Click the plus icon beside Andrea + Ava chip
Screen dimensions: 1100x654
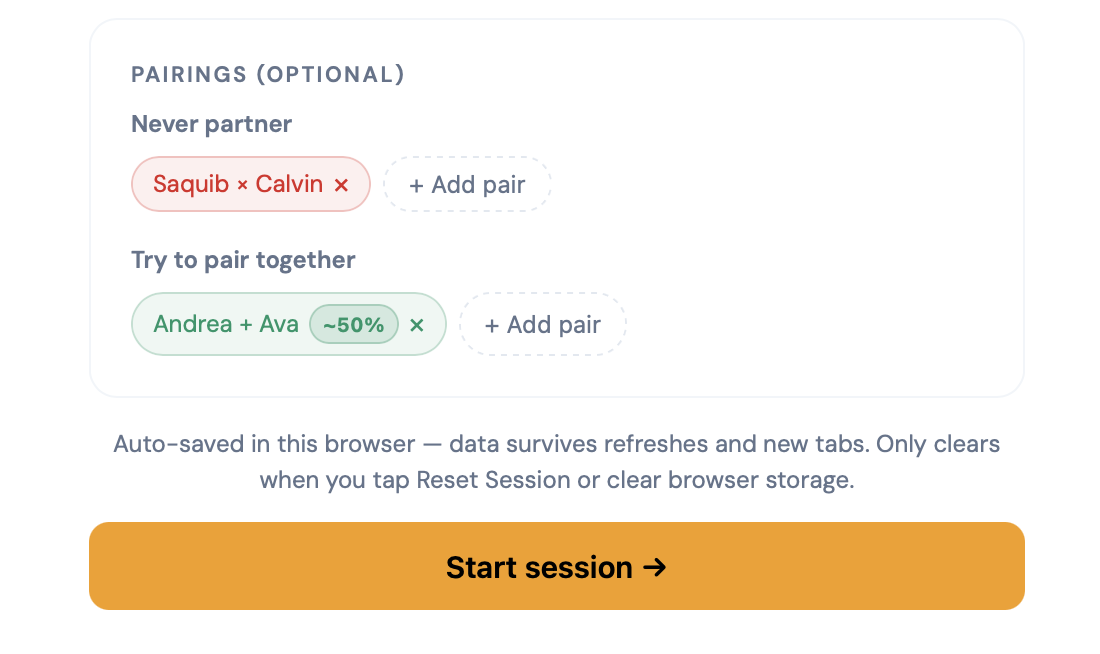(x=492, y=326)
